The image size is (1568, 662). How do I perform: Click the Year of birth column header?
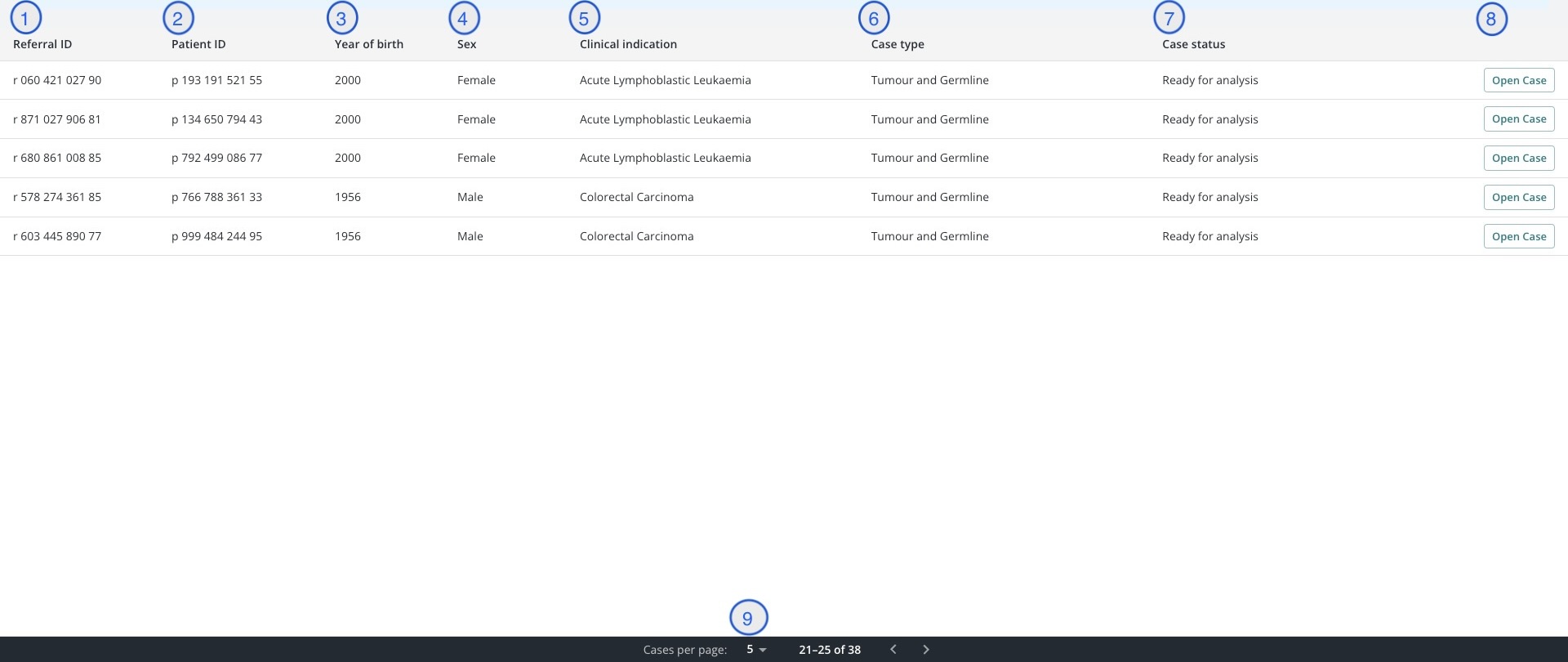[x=368, y=44]
